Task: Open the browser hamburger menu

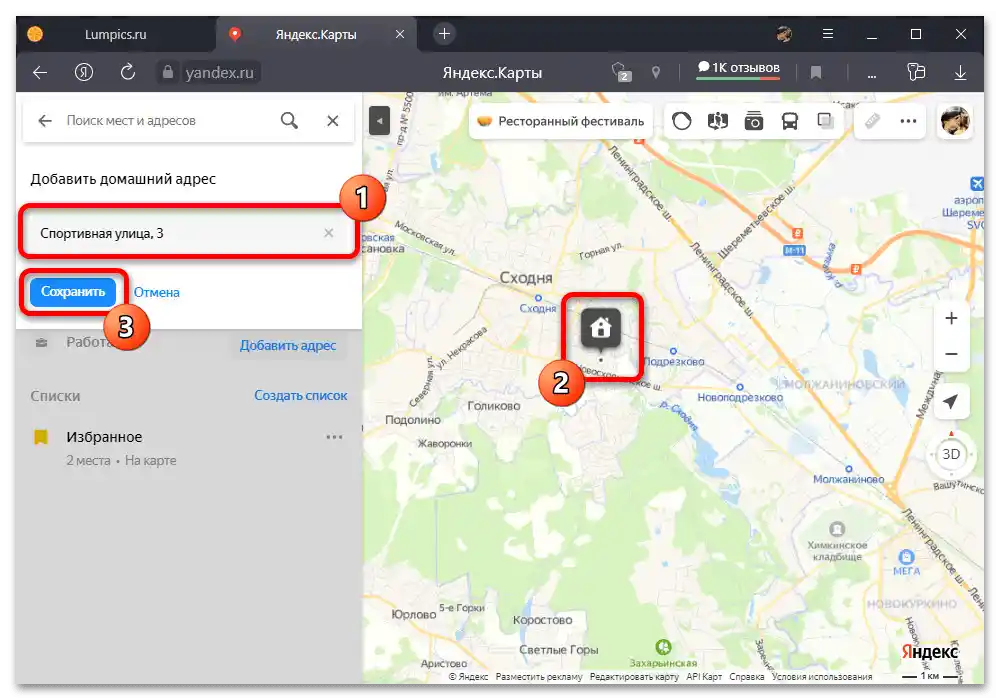Action: (x=828, y=34)
